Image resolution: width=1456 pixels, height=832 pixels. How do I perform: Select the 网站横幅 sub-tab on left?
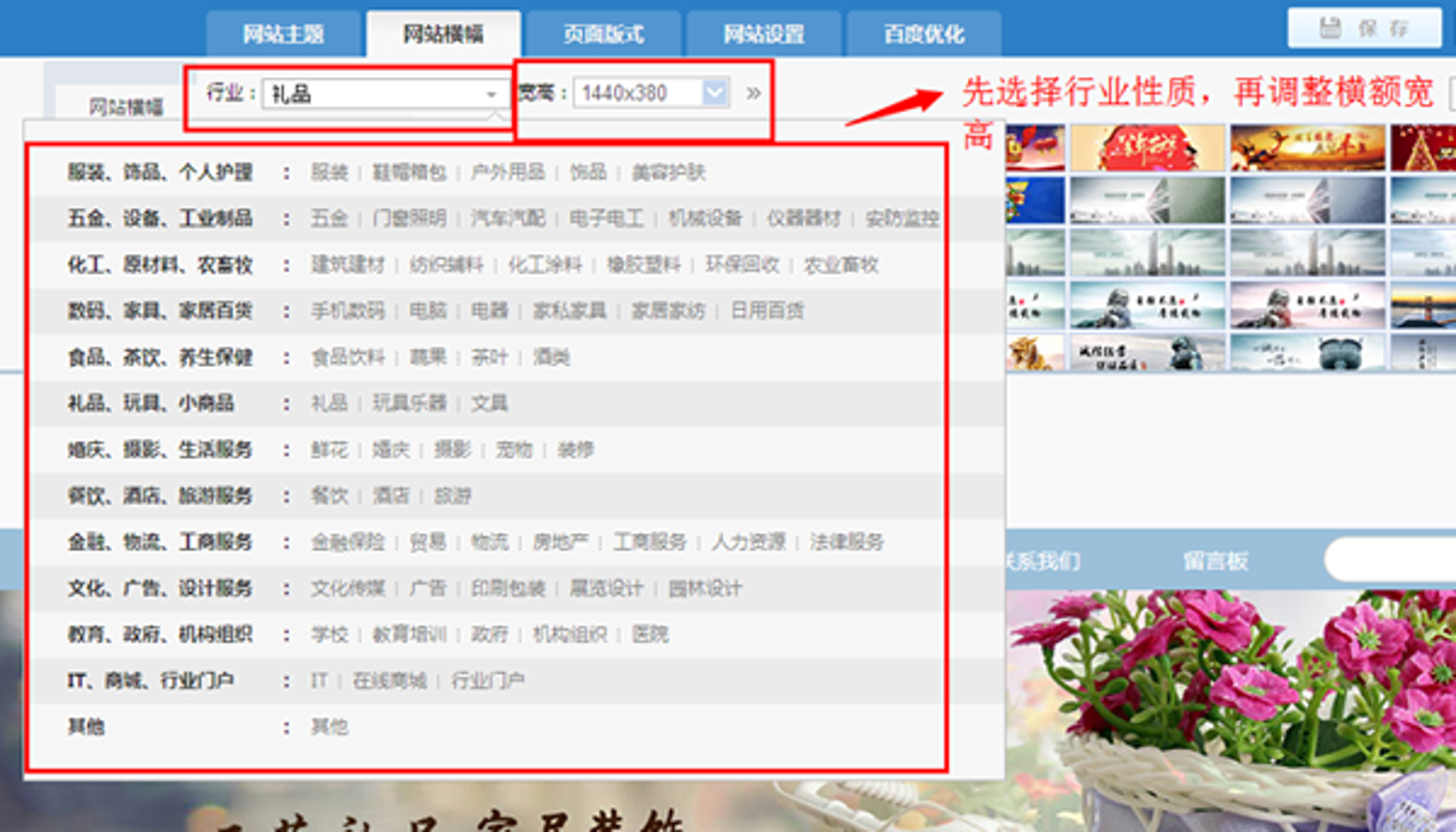126,106
